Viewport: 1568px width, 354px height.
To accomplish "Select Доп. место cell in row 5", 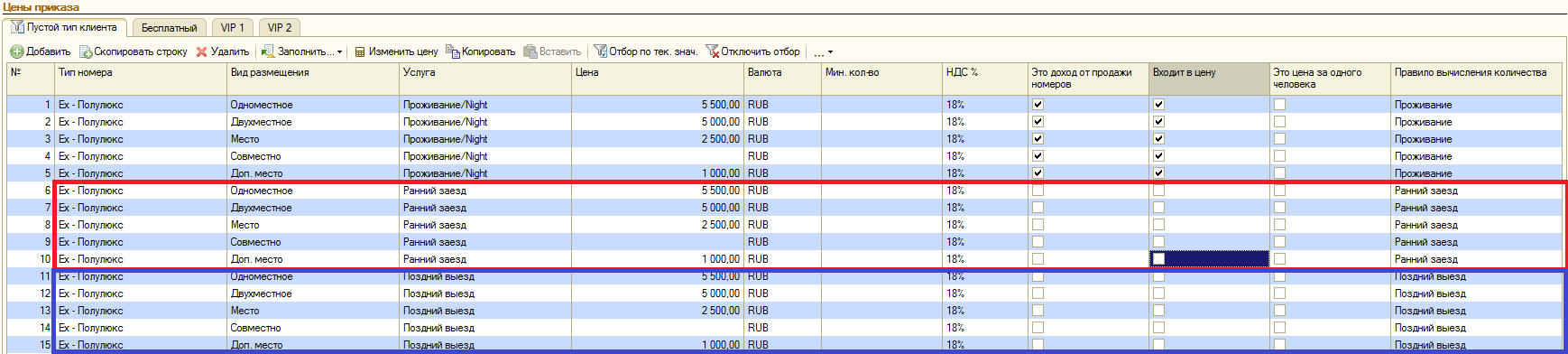I will pos(313,173).
